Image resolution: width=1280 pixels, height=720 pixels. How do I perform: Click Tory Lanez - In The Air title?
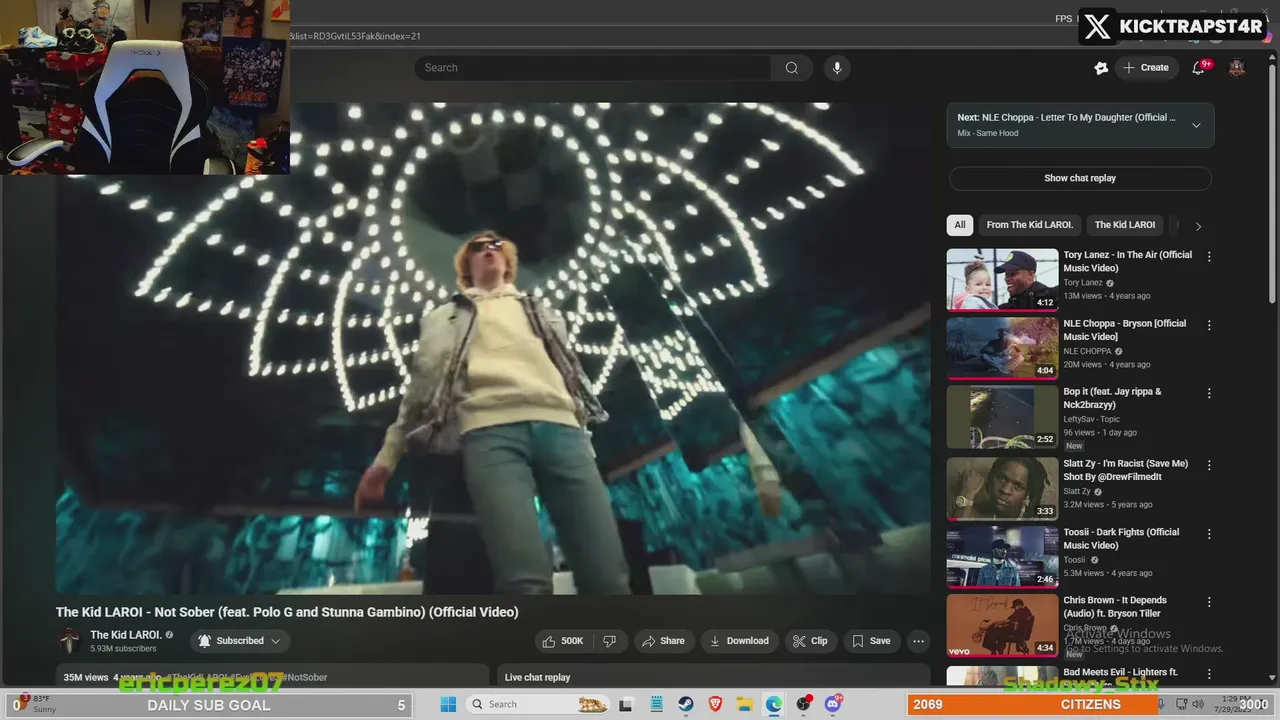[1127, 261]
